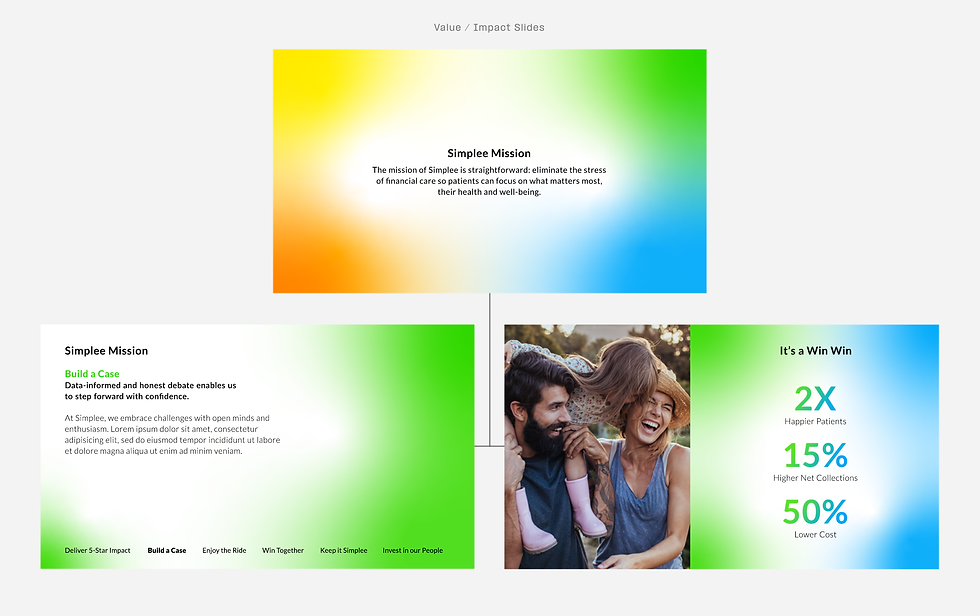
Task: Click the 'Value / Impact Slides' heading
Action: 489,27
